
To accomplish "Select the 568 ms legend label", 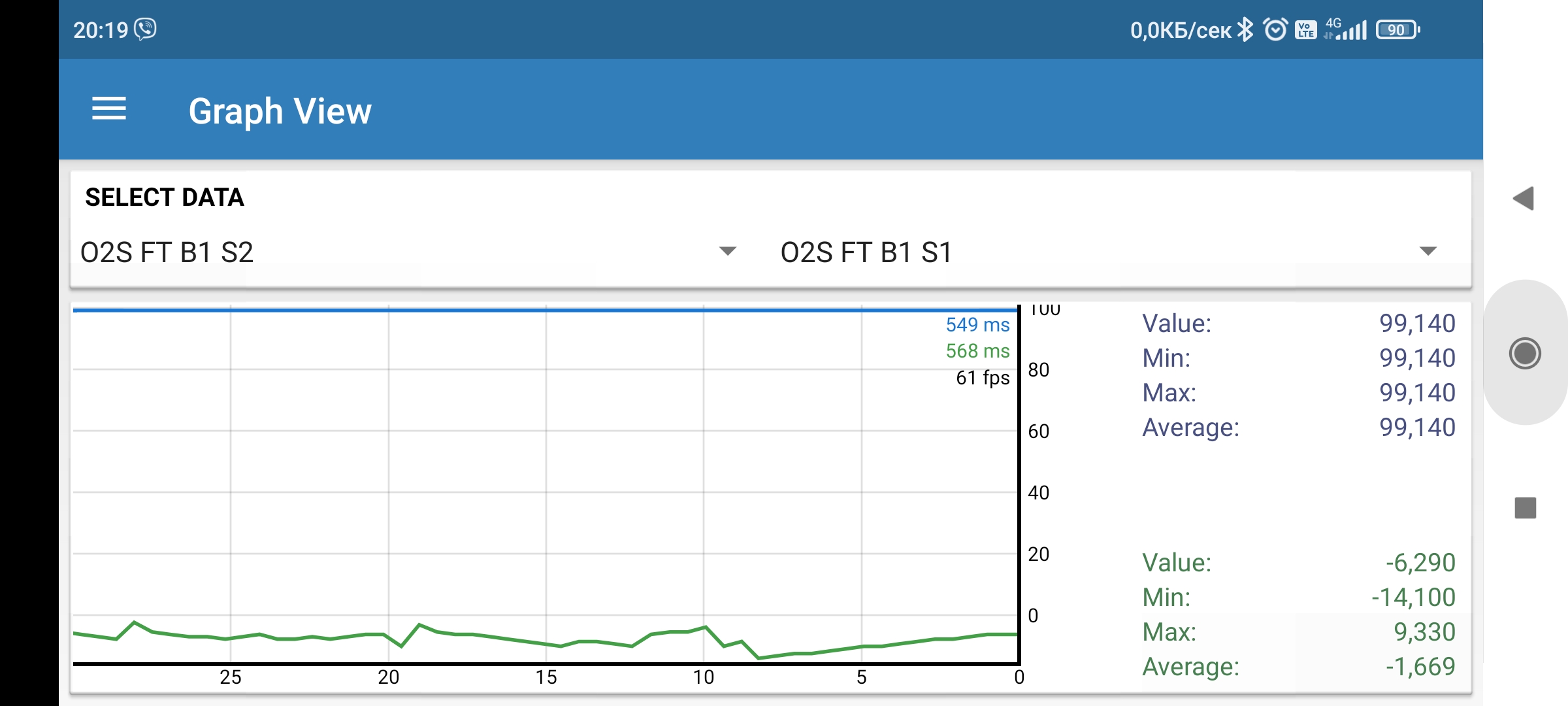I will point(978,352).
